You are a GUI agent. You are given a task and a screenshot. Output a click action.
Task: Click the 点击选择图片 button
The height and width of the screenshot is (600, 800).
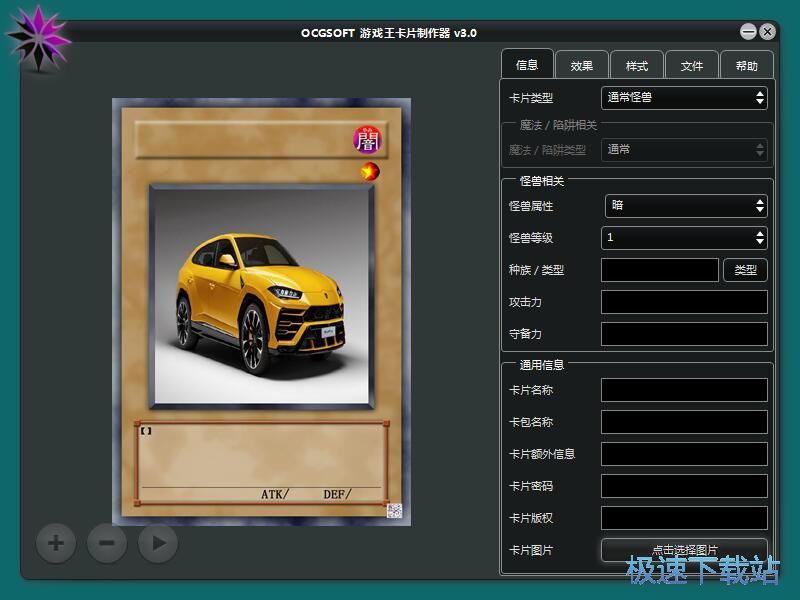(684, 550)
